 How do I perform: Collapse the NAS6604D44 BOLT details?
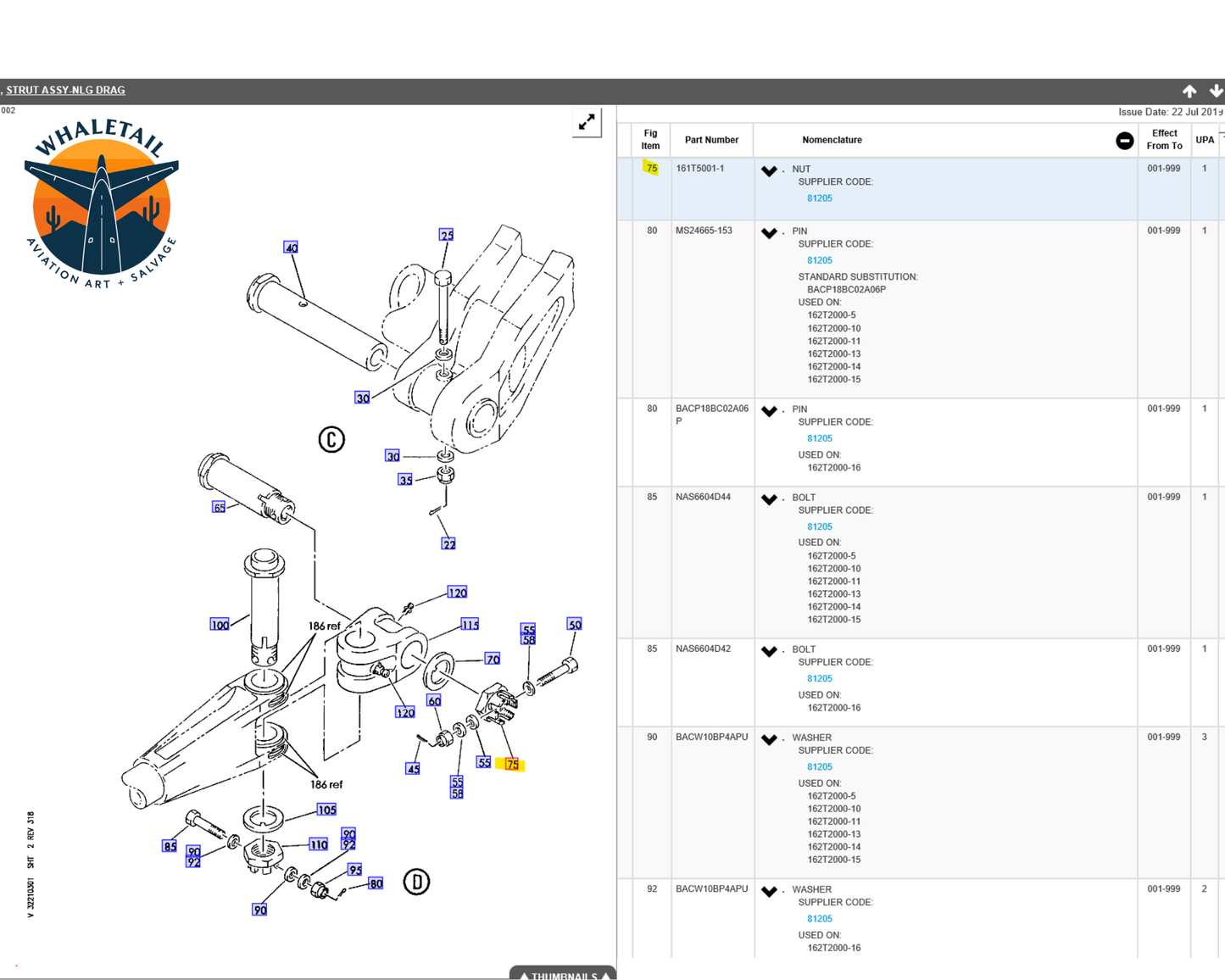[769, 499]
